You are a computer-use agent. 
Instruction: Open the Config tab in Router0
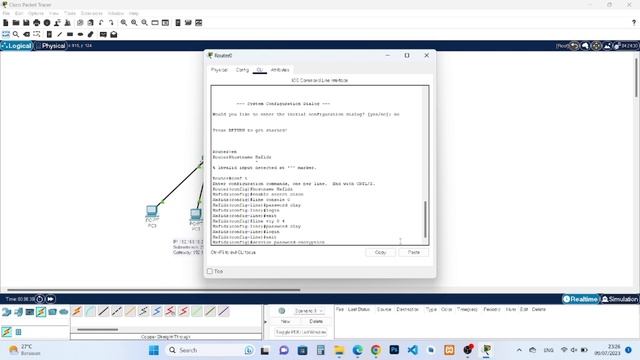tap(242, 70)
